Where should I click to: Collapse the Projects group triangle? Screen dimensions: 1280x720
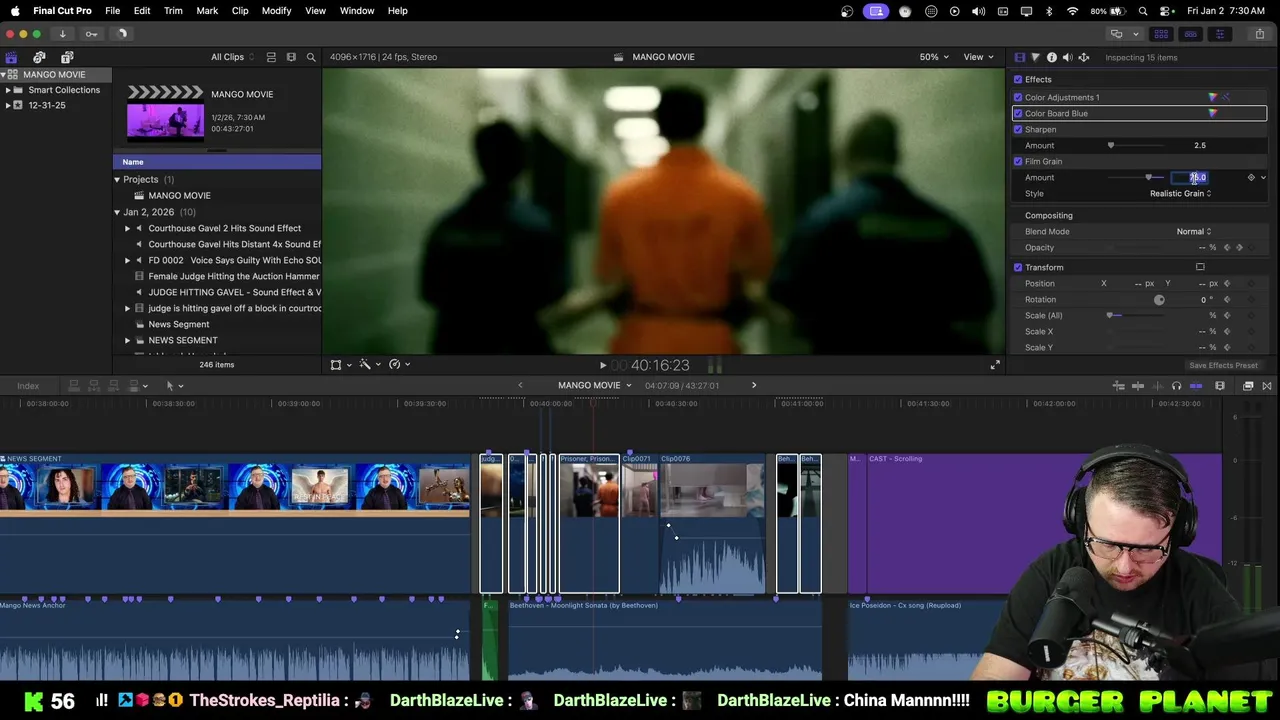tap(117, 180)
